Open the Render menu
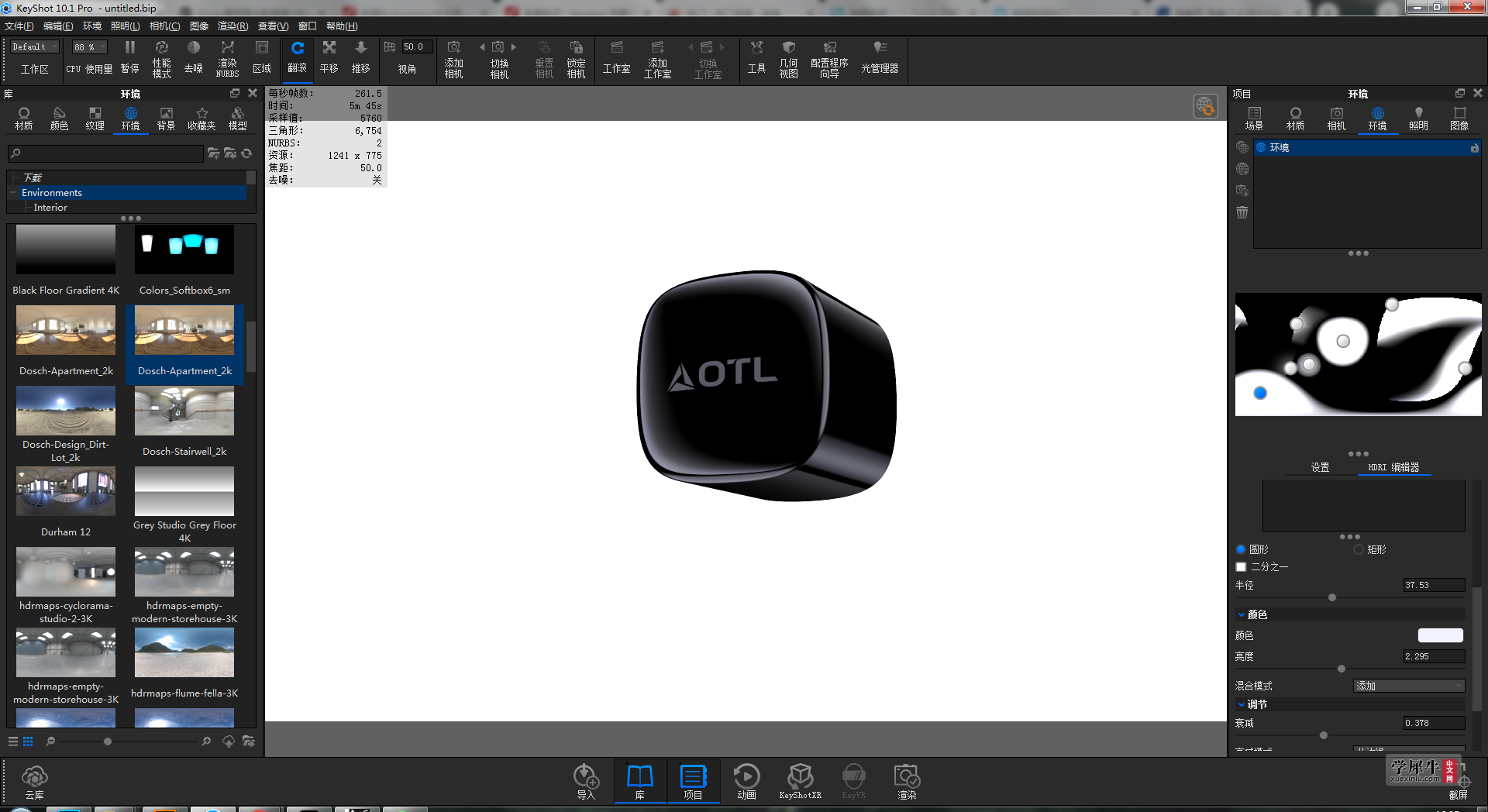1488x812 pixels. coord(232,26)
